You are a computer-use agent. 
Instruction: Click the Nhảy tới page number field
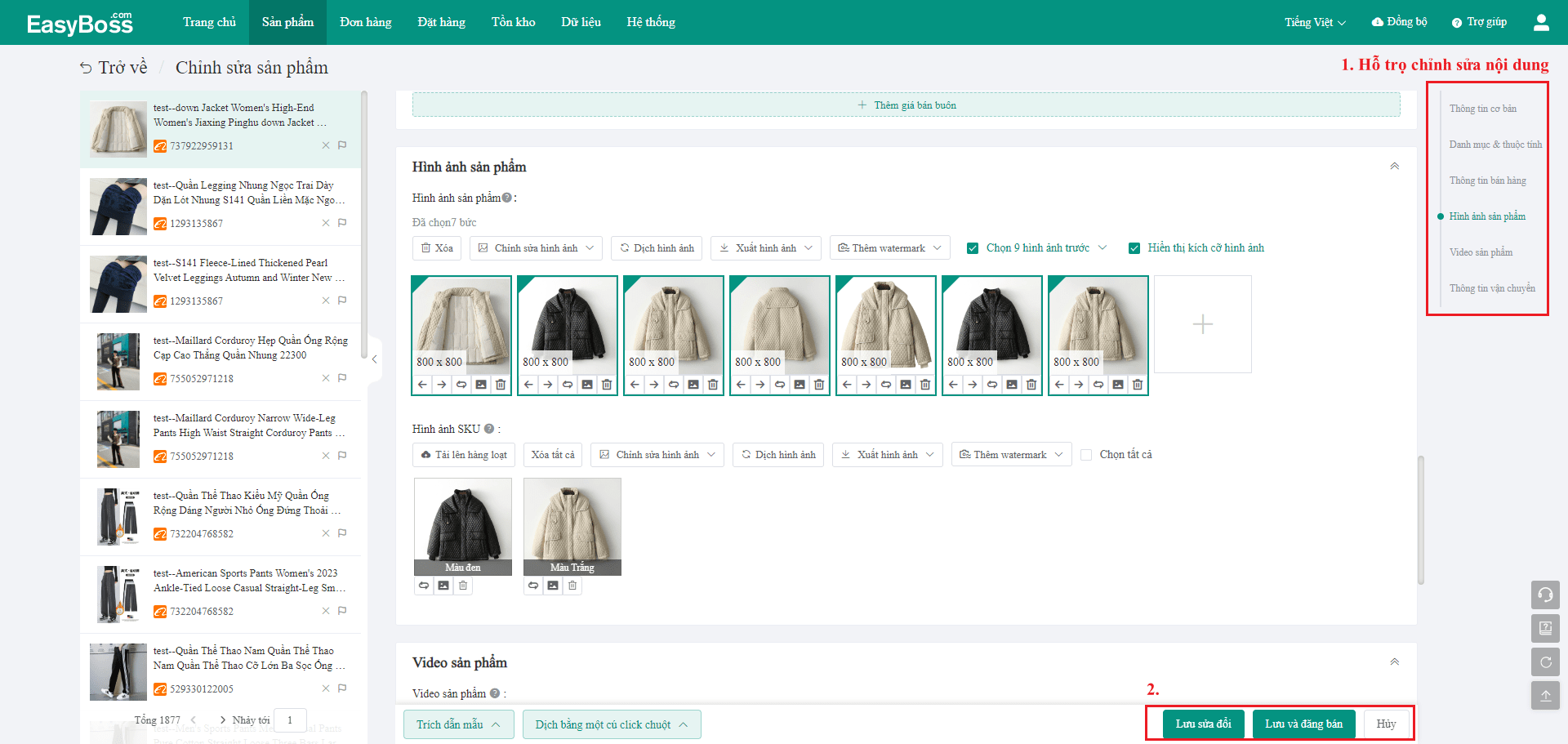click(x=290, y=720)
